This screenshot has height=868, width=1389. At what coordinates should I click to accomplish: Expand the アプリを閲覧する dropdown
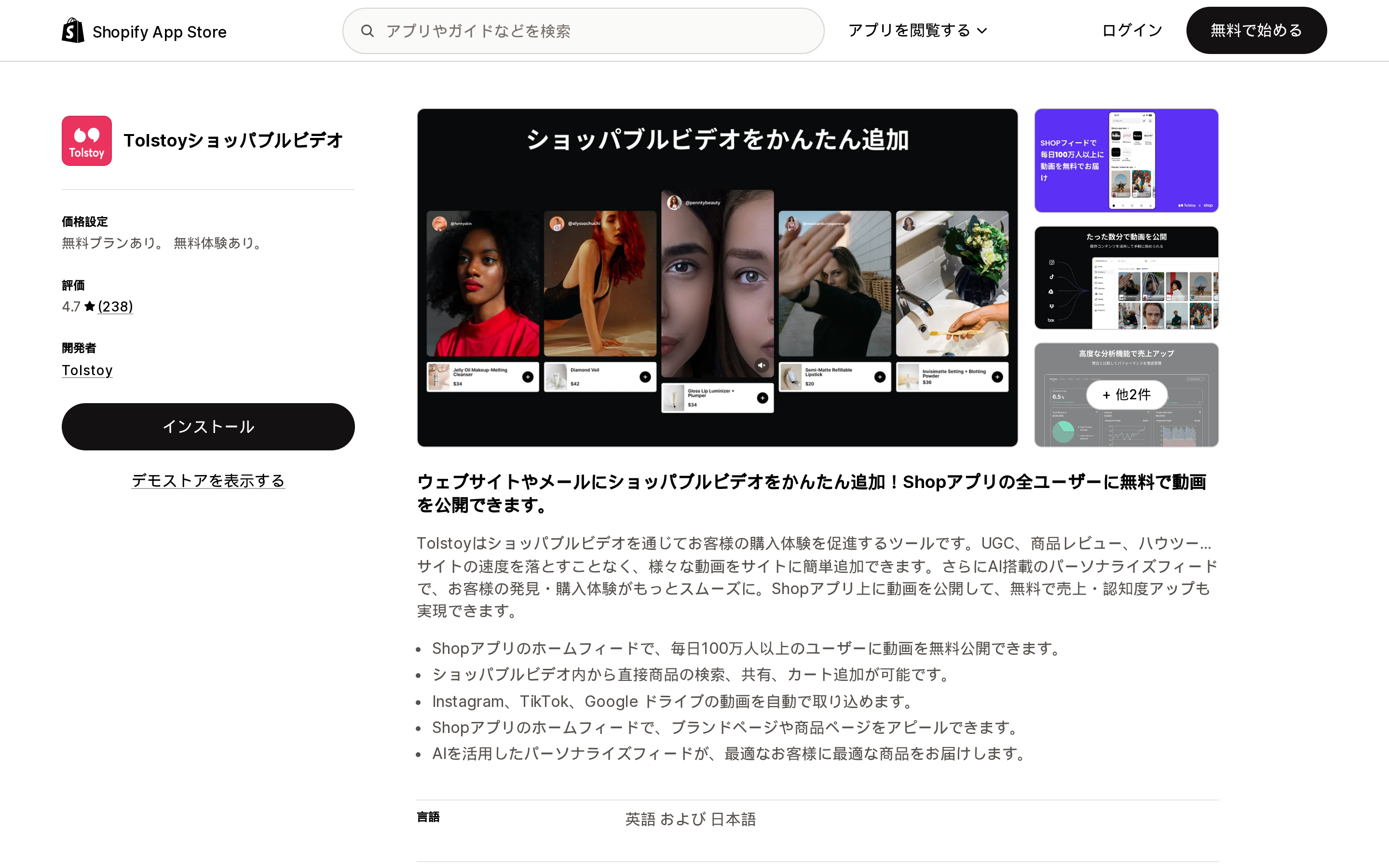pyautogui.click(x=917, y=30)
